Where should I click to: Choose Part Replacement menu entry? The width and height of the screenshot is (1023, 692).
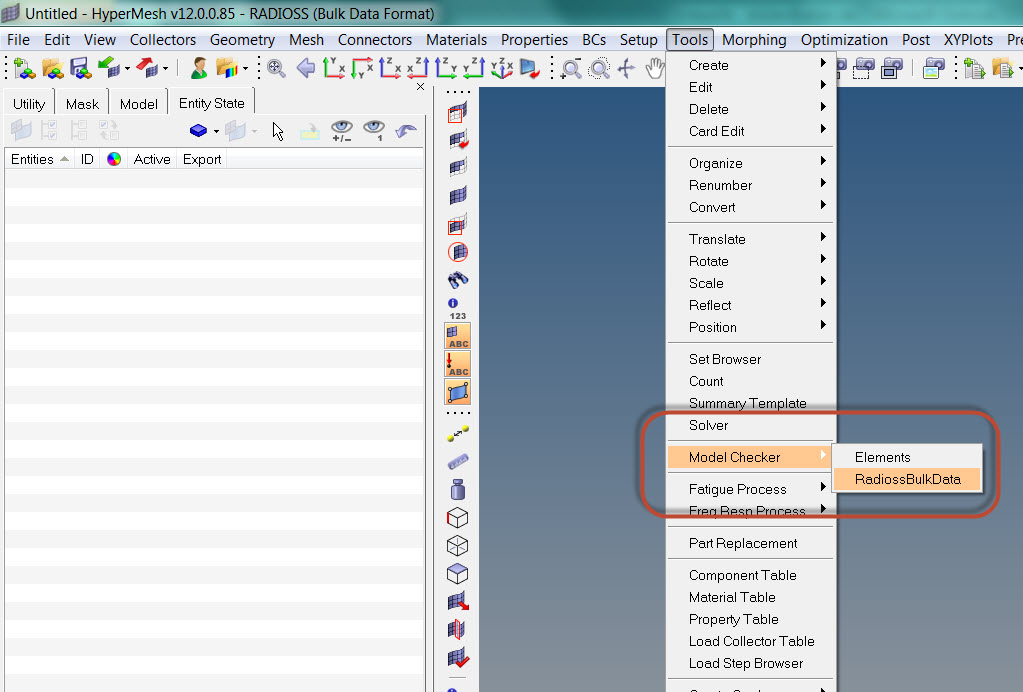pyautogui.click(x=752, y=543)
